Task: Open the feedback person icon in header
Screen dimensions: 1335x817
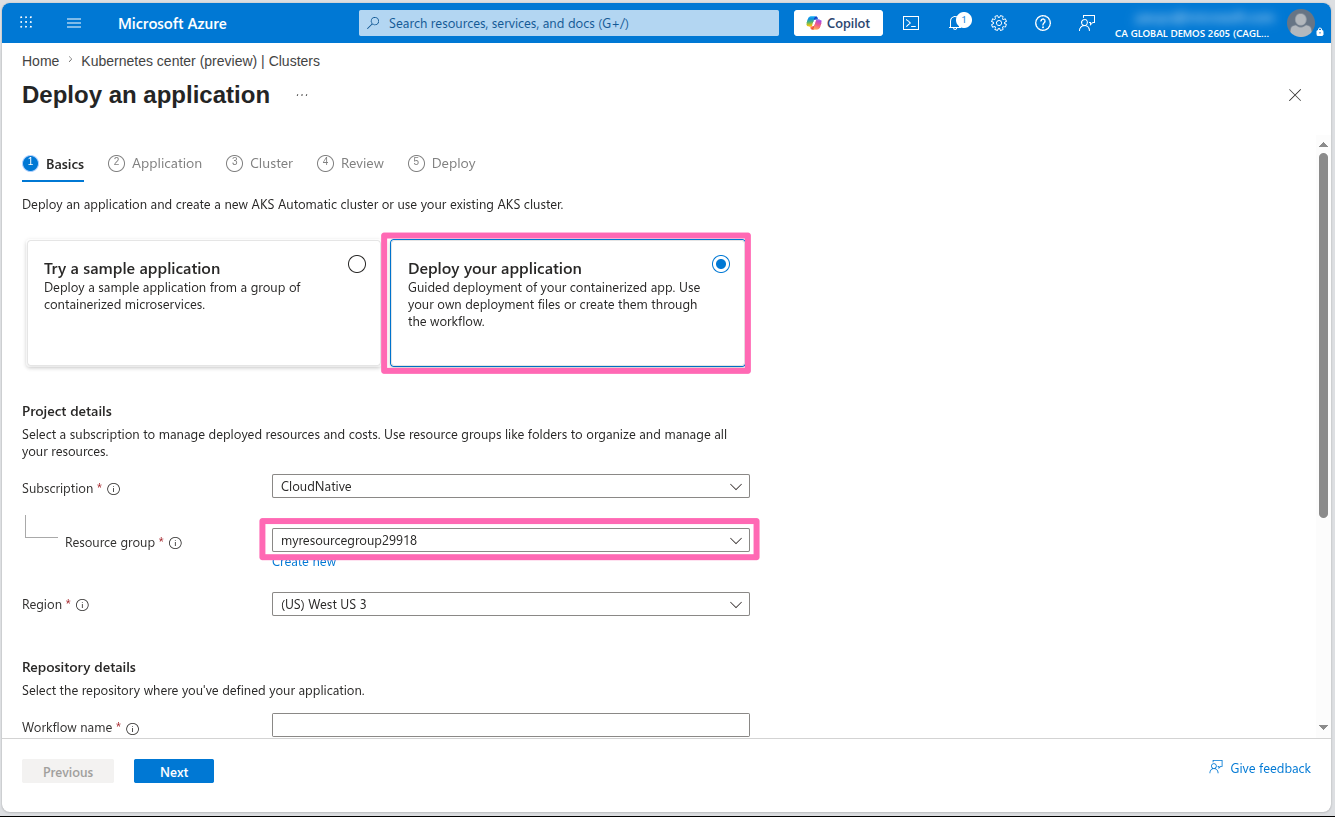Action: 1087,23
